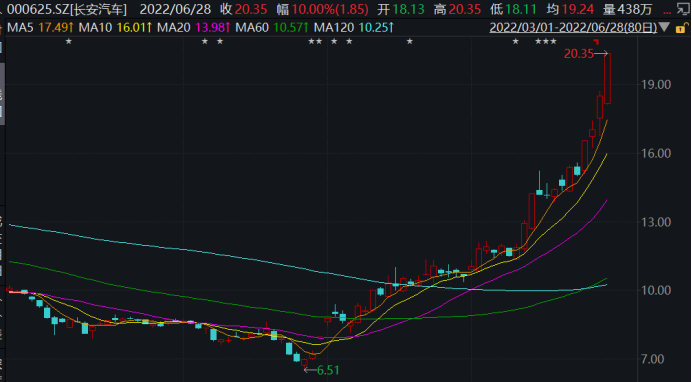Expand the date range dropdown triangle
This screenshot has width=692, height=382.
coord(664,27)
